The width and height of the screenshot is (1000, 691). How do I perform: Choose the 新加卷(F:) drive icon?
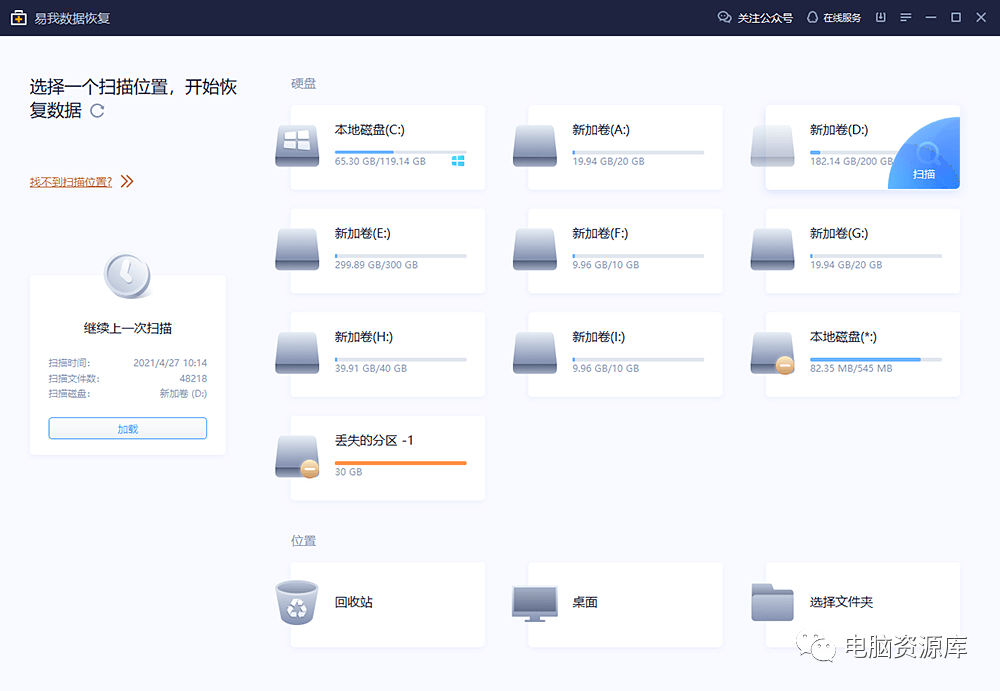535,249
